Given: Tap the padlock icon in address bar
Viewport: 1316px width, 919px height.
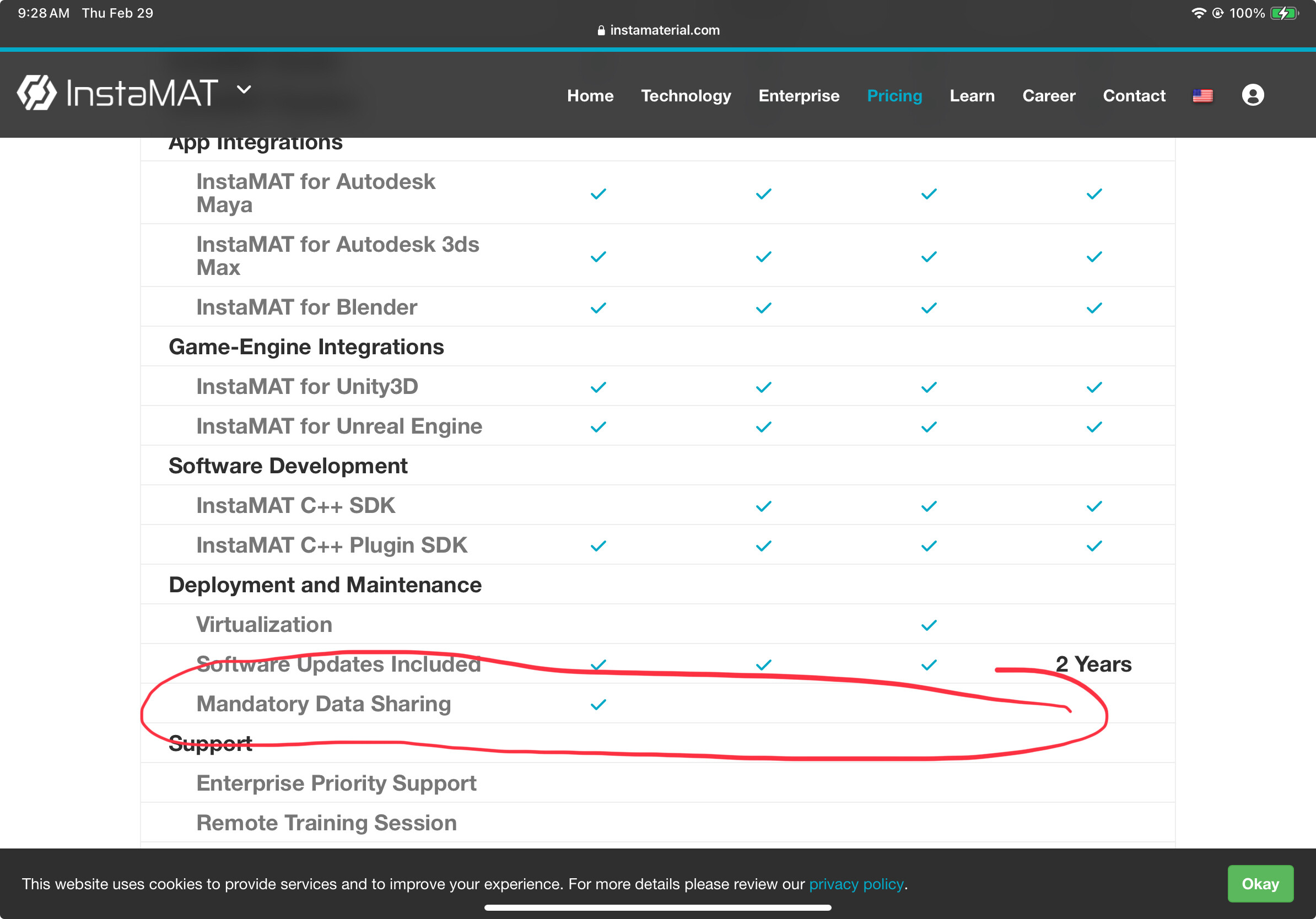Looking at the screenshot, I should (x=601, y=30).
